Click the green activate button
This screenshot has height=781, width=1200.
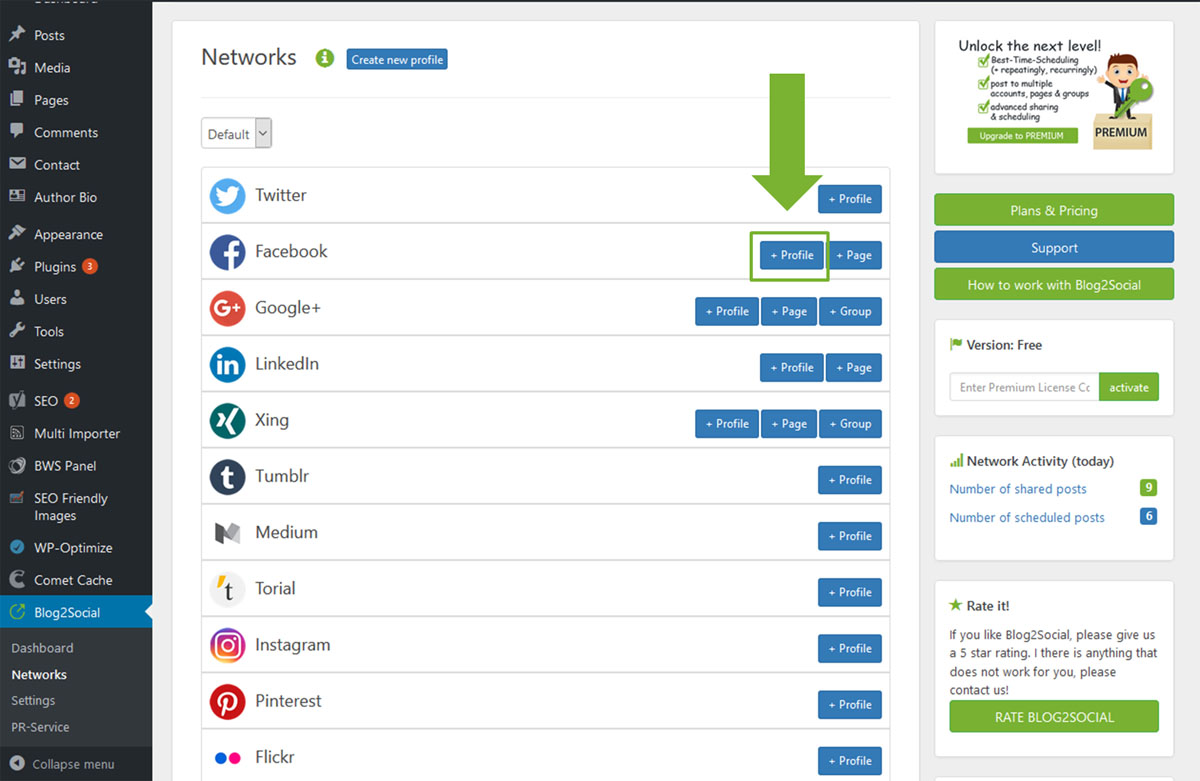coord(1129,387)
